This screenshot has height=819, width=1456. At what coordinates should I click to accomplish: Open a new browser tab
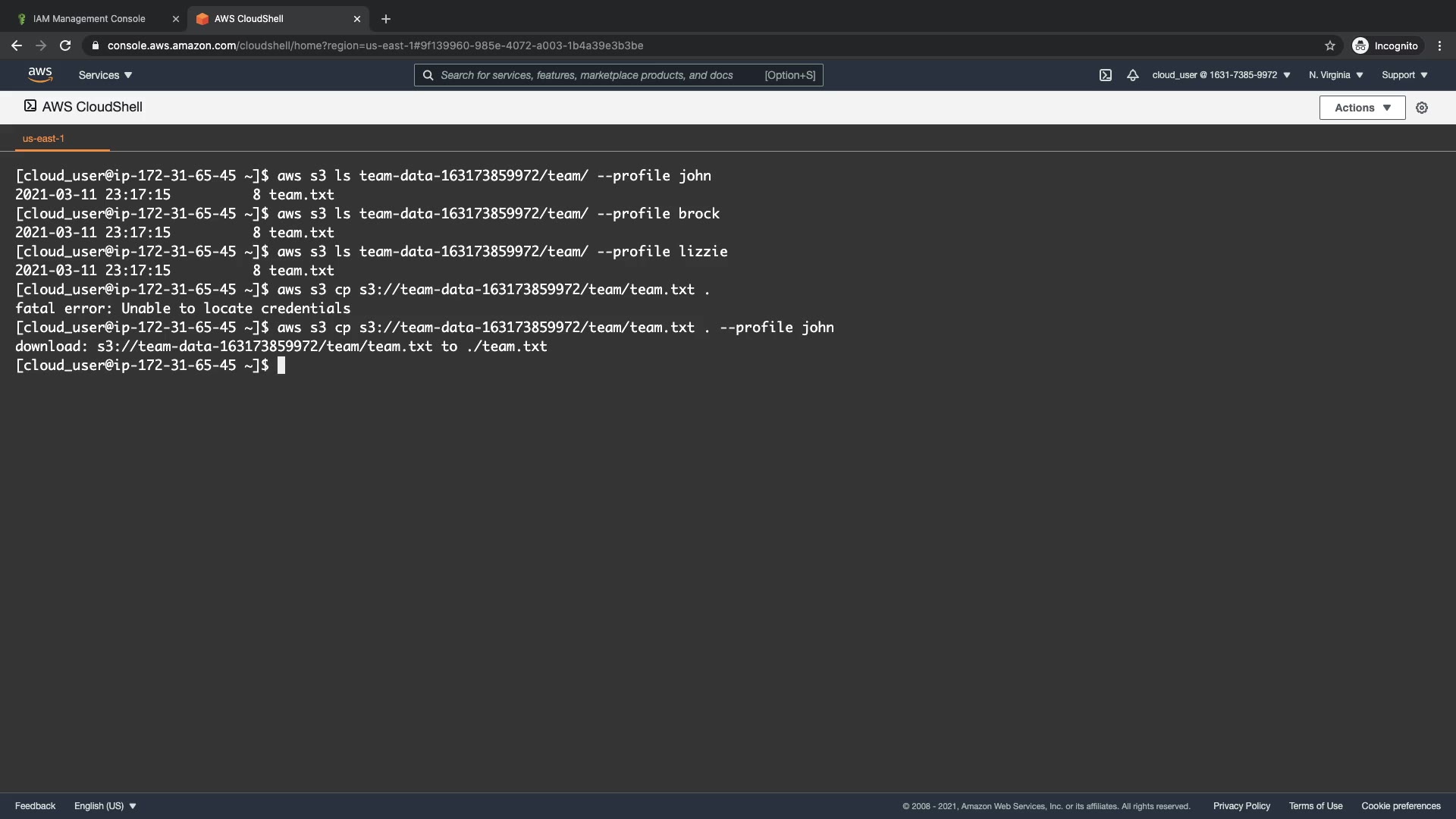tap(385, 19)
